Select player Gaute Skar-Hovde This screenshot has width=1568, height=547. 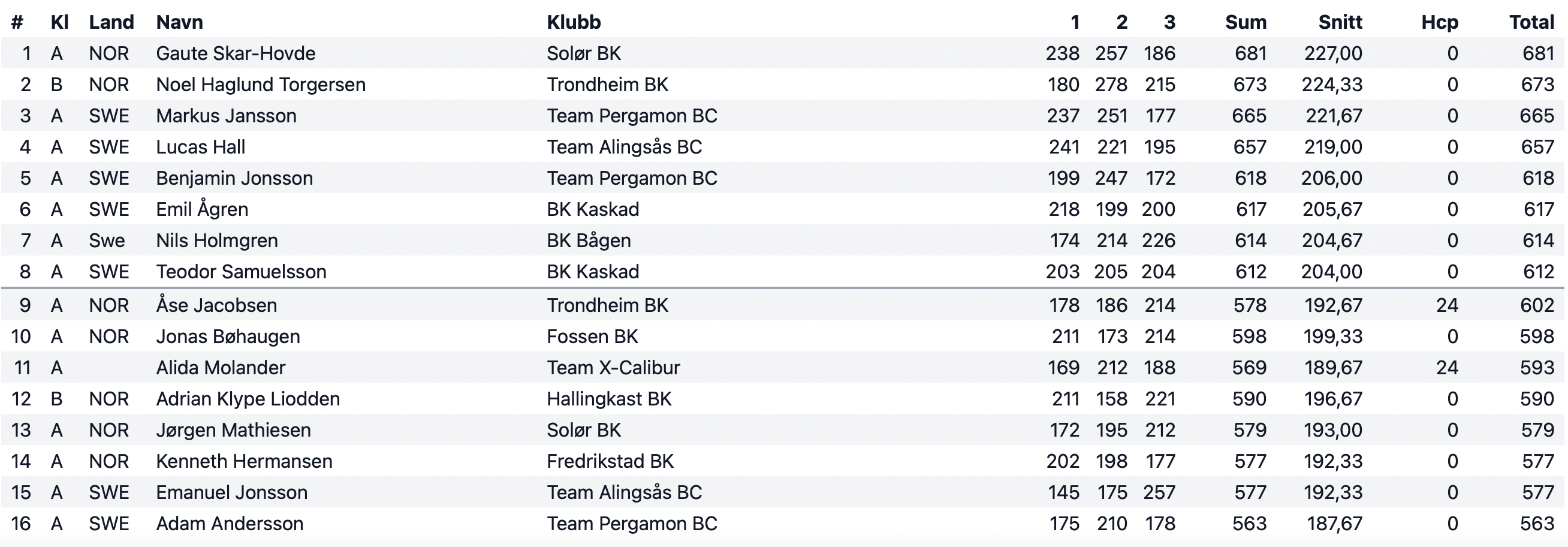[236, 53]
